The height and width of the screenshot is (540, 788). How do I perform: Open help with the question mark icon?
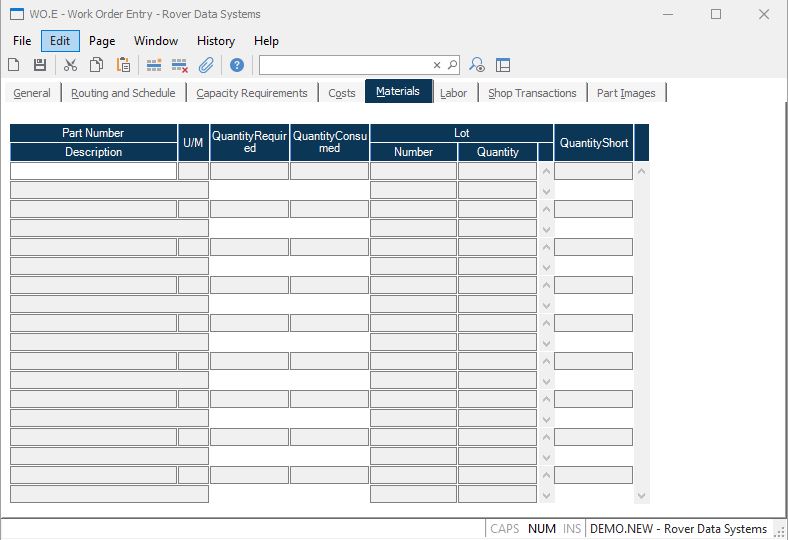237,65
